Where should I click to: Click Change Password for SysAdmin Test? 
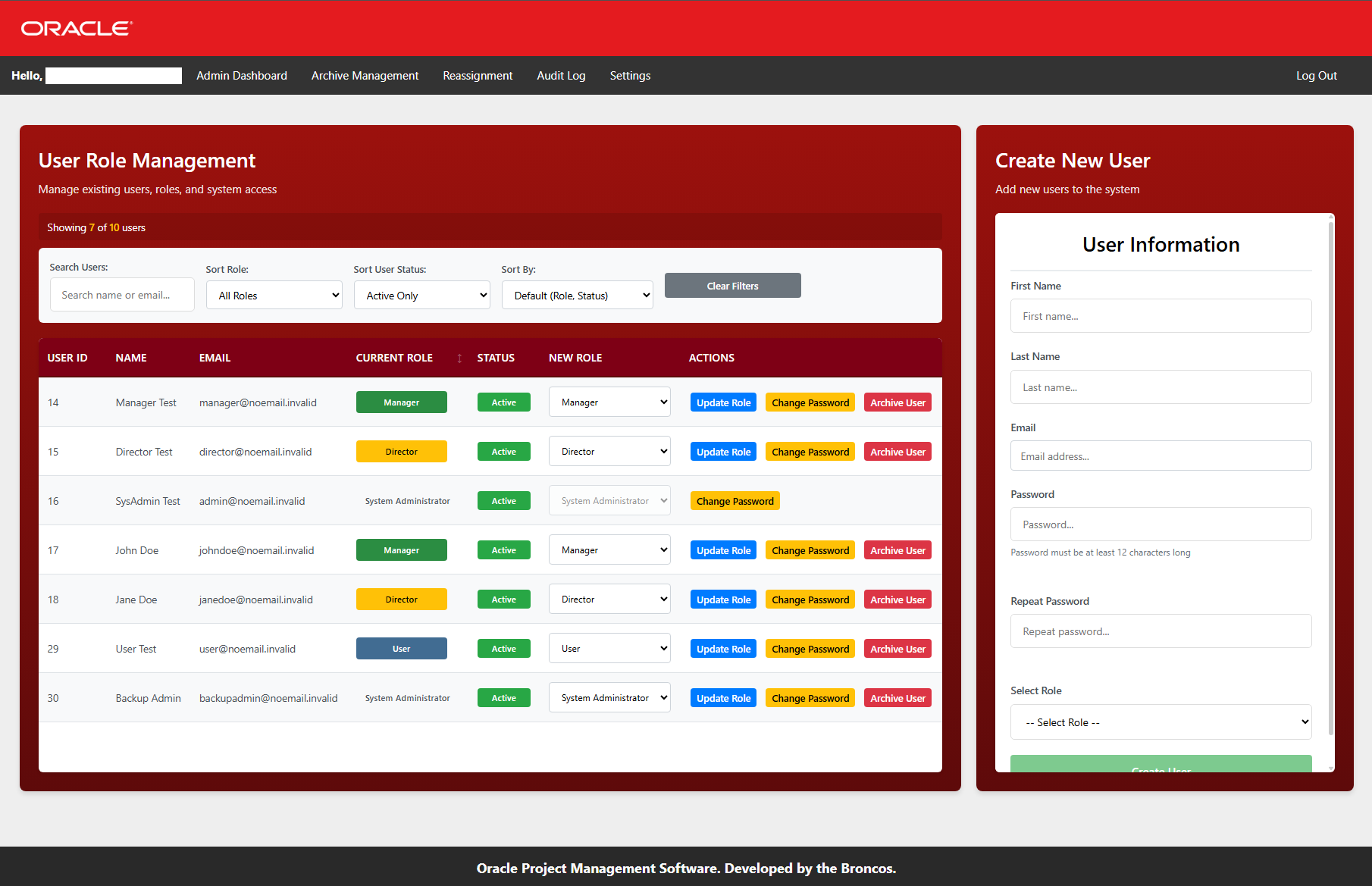(735, 501)
